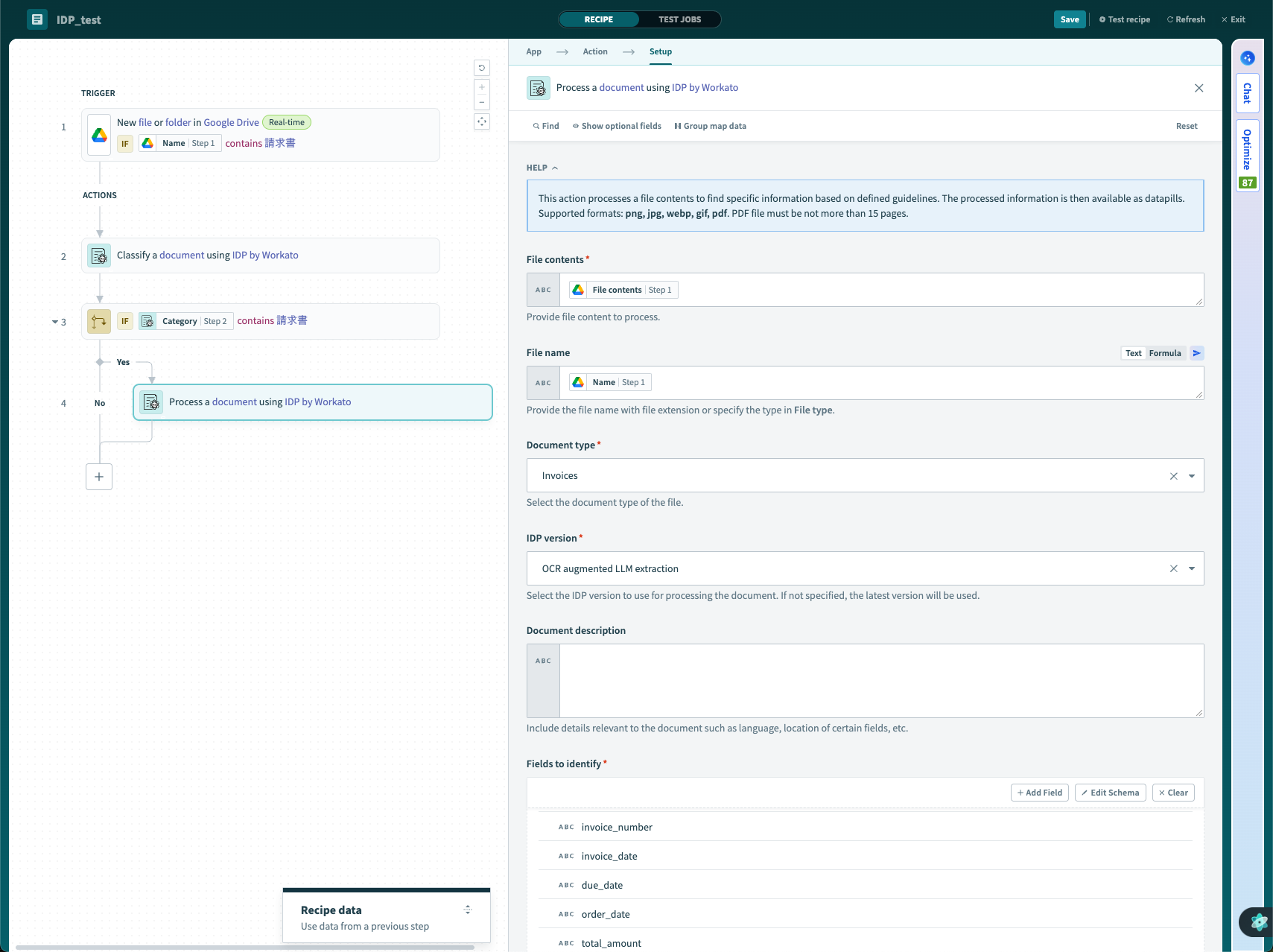Switch to the RECIPE tab
The image size is (1273, 952).
coord(599,19)
